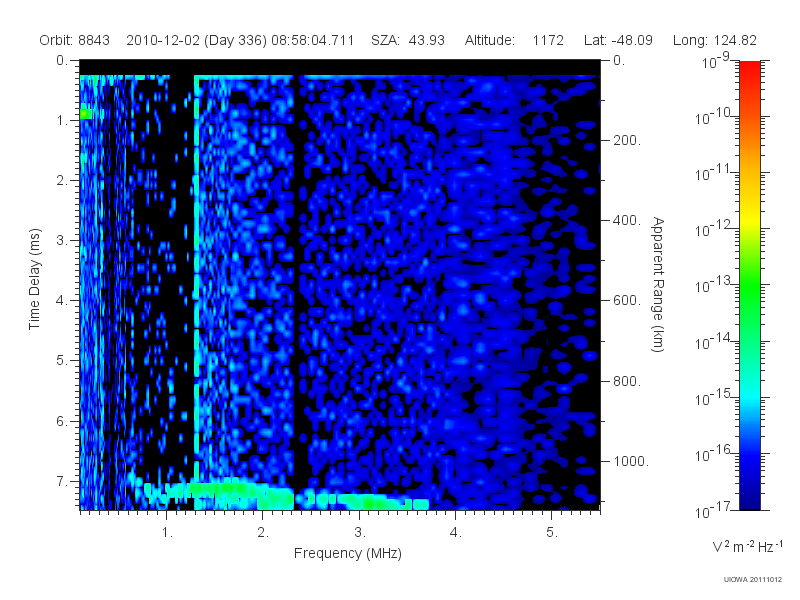The image size is (800, 600).
Task: Click the 'Time Delay (ms)' axis label
Action: coord(34,279)
